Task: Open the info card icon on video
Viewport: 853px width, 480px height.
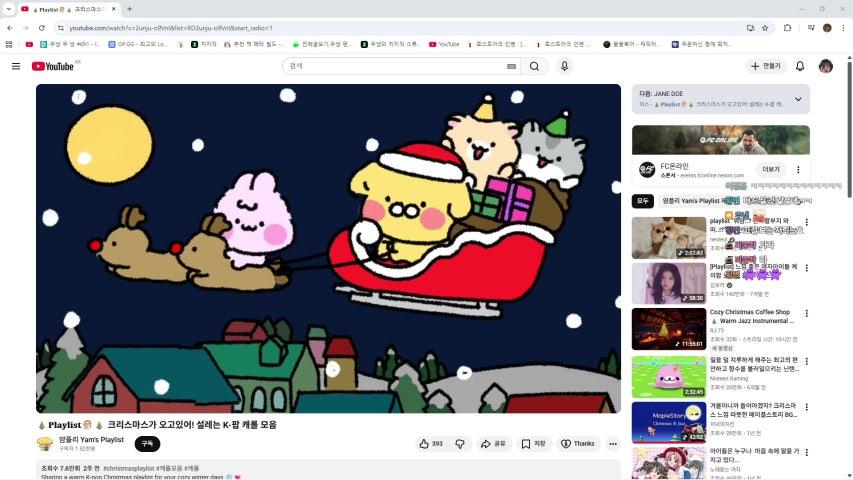Action: [x=79, y=97]
